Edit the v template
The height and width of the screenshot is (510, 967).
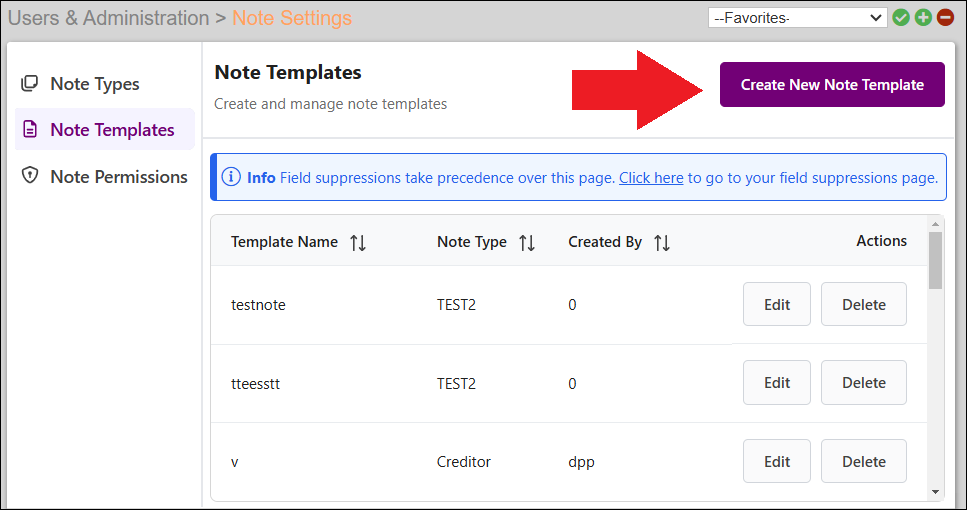click(776, 461)
